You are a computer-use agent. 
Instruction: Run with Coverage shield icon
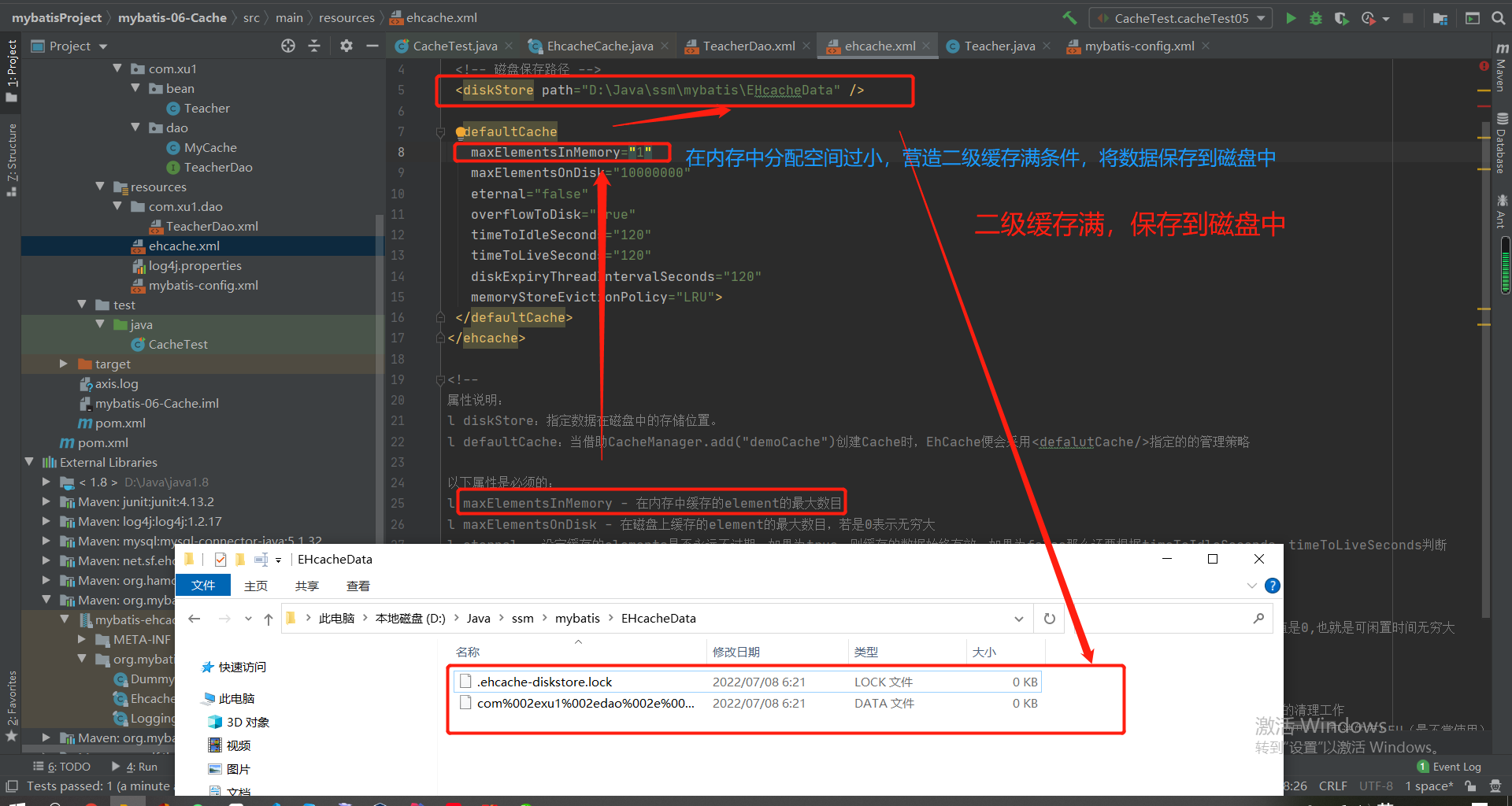(1341, 18)
